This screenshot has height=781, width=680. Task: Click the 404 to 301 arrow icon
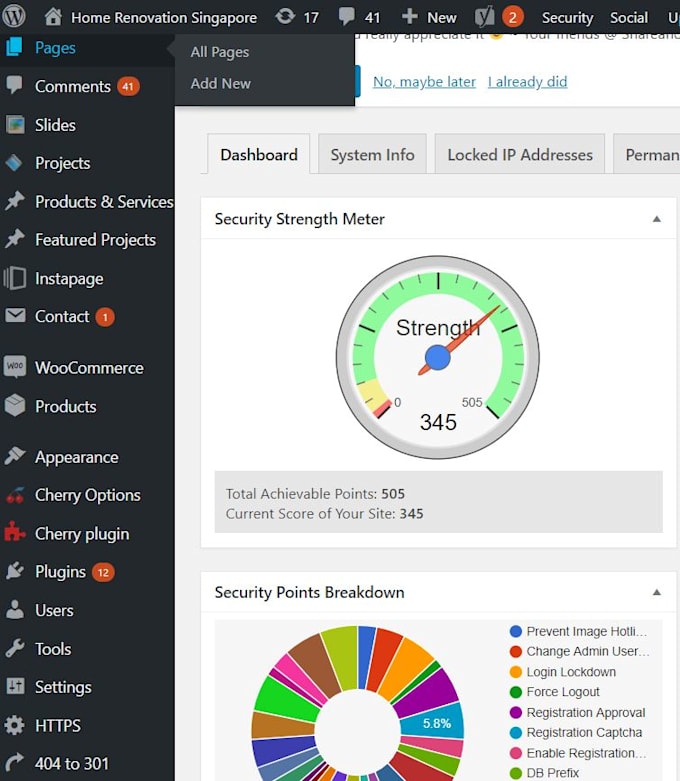pos(14,763)
